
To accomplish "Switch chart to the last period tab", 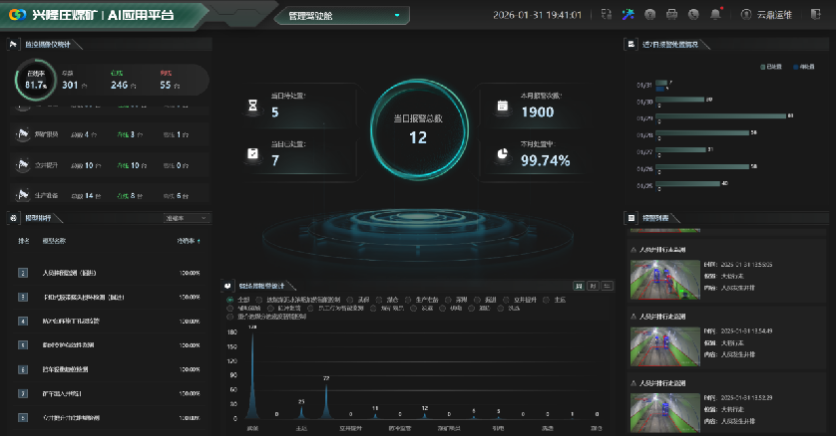I will 607,286.
